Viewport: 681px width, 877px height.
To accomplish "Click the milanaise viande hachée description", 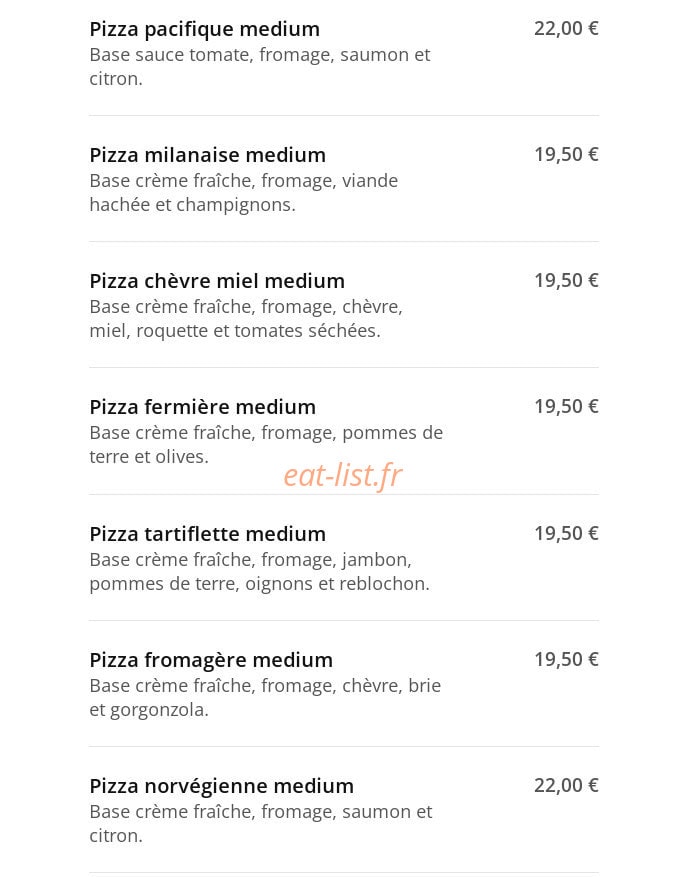I will pos(244,193).
